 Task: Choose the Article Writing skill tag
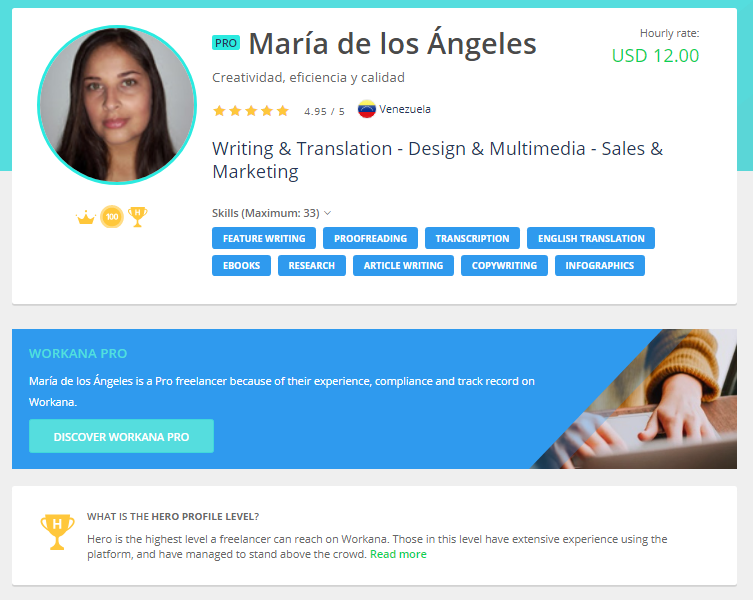click(403, 265)
